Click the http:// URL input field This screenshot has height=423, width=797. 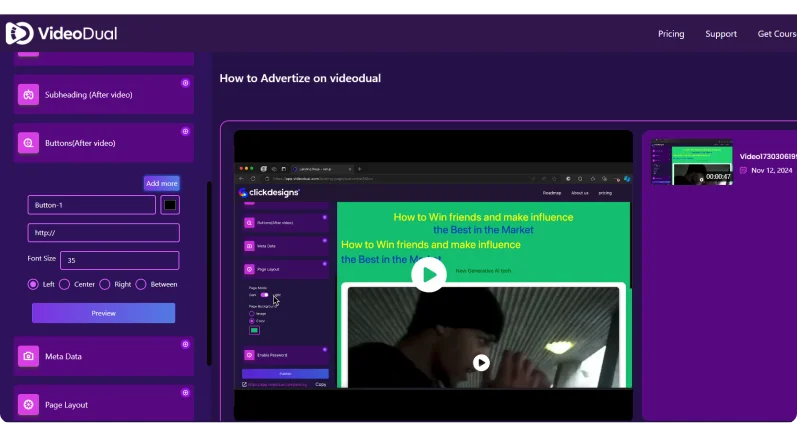pos(103,233)
